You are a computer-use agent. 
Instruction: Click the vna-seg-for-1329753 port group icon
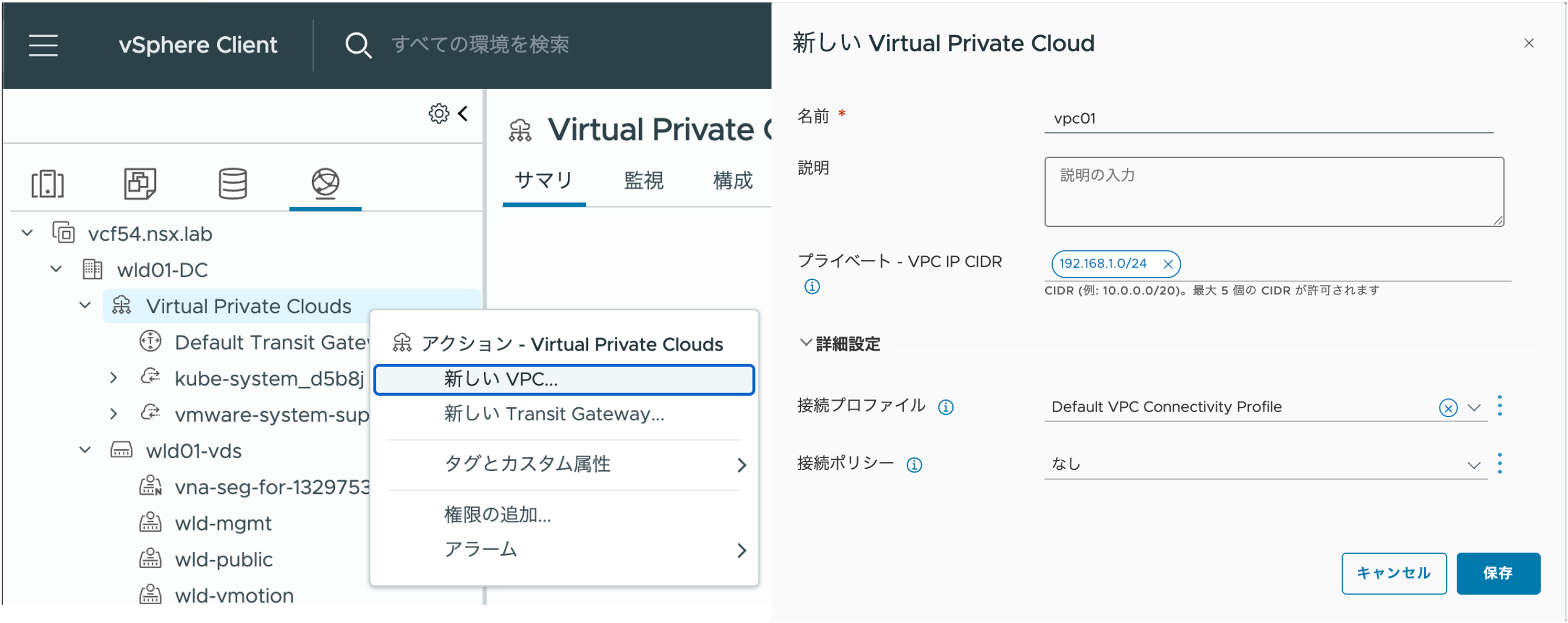151,486
